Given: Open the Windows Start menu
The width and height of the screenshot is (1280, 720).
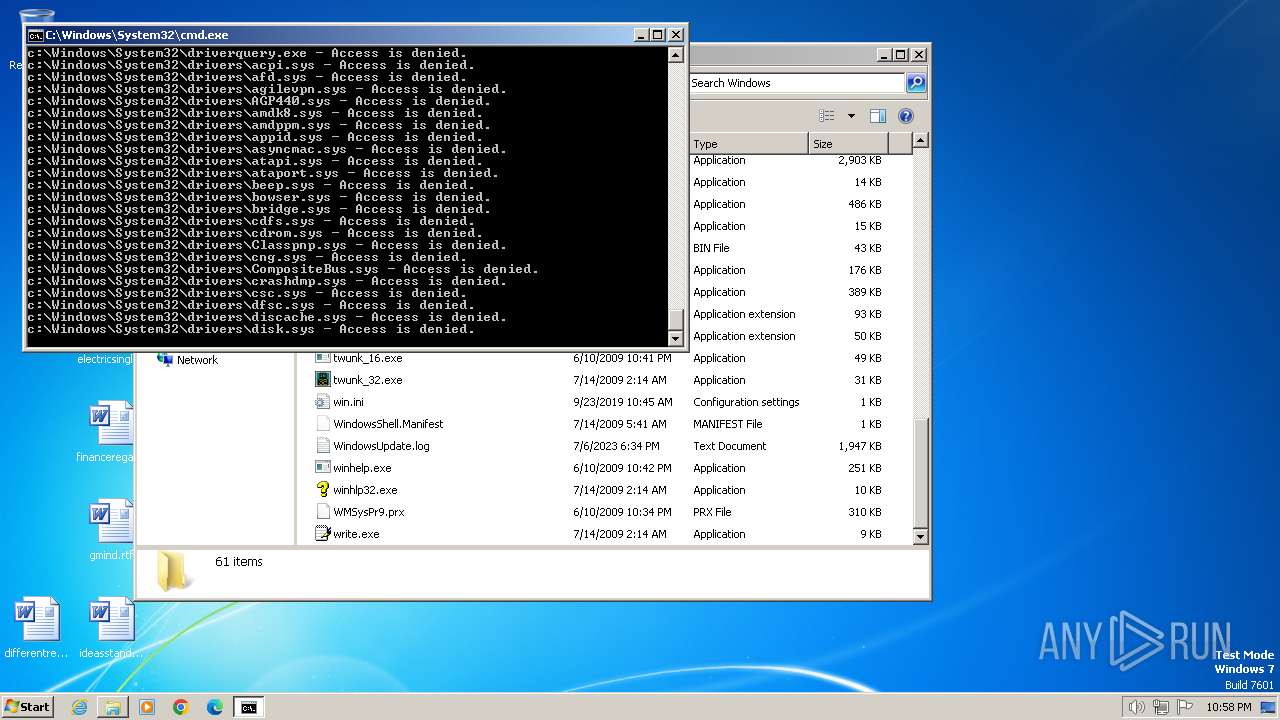Looking at the screenshot, I should click(27, 707).
